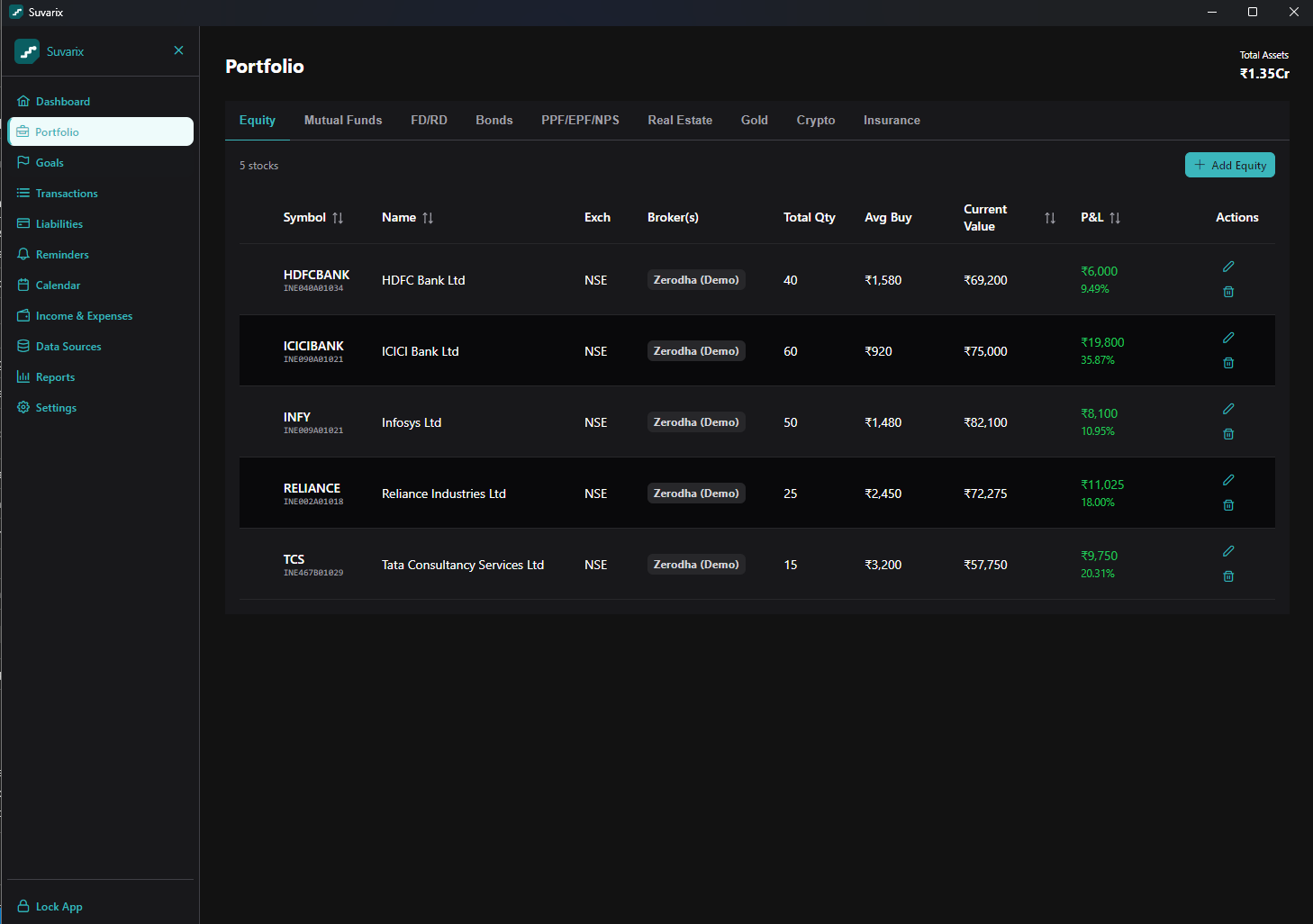Select Portfolio in the sidebar
The width and height of the screenshot is (1313, 924).
click(100, 131)
